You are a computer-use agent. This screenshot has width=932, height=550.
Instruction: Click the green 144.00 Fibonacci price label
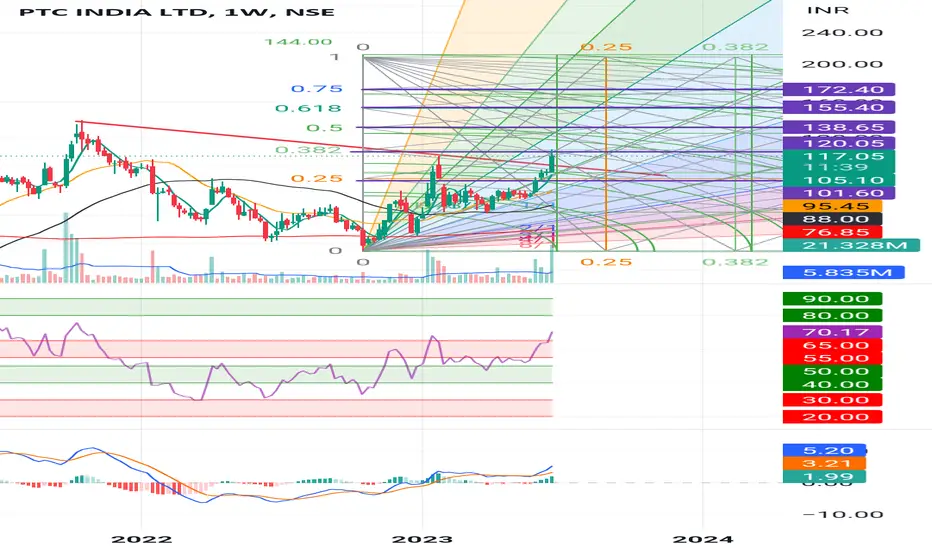point(298,42)
